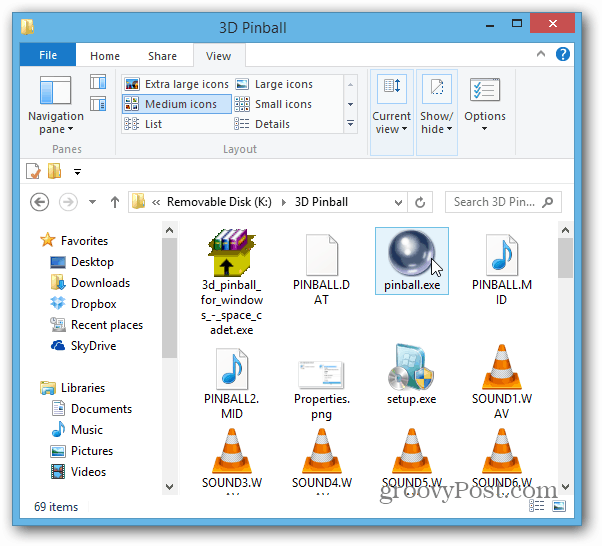Switch to the Home ribbon tab
The image size is (602, 546).
pyautogui.click(x=105, y=56)
